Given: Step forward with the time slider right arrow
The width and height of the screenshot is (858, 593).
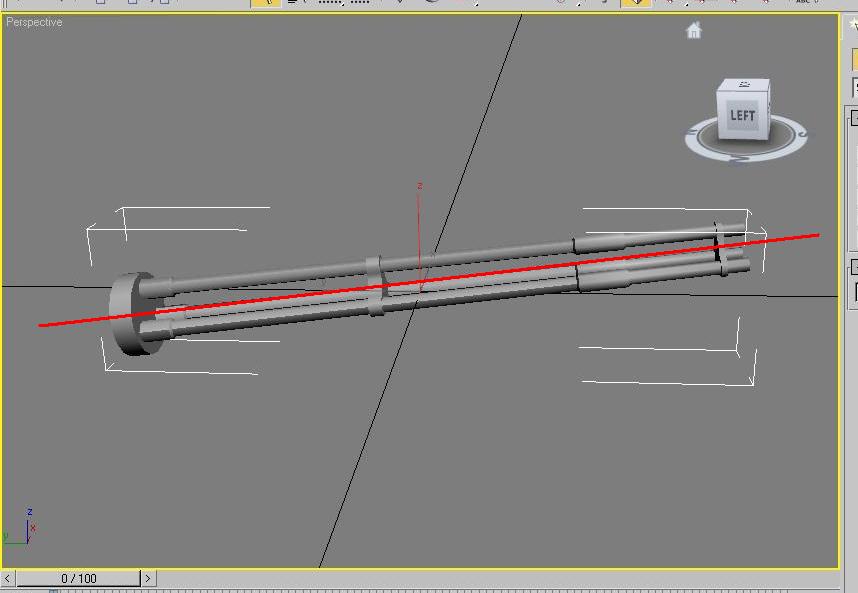Looking at the screenshot, I should [x=148, y=578].
